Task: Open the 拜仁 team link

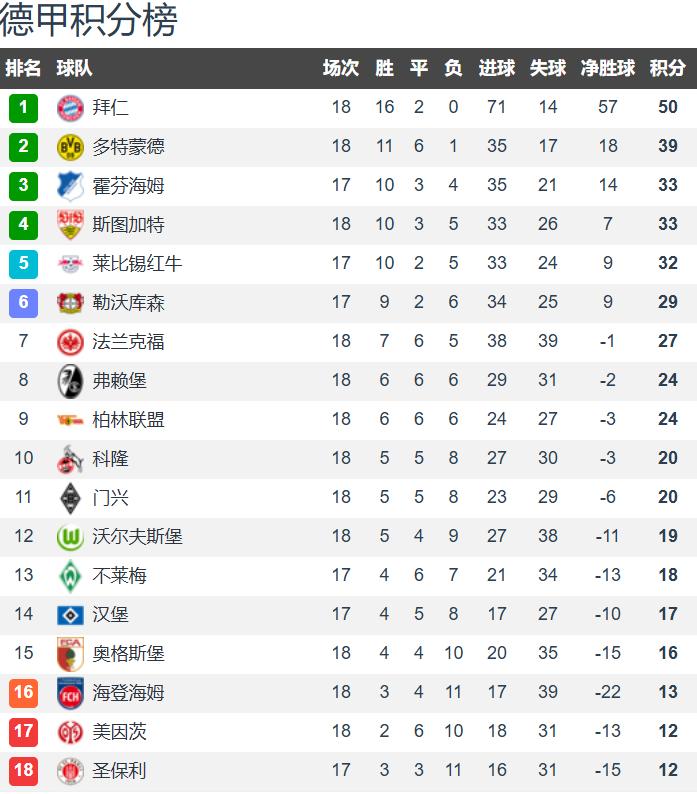Action: (110, 108)
